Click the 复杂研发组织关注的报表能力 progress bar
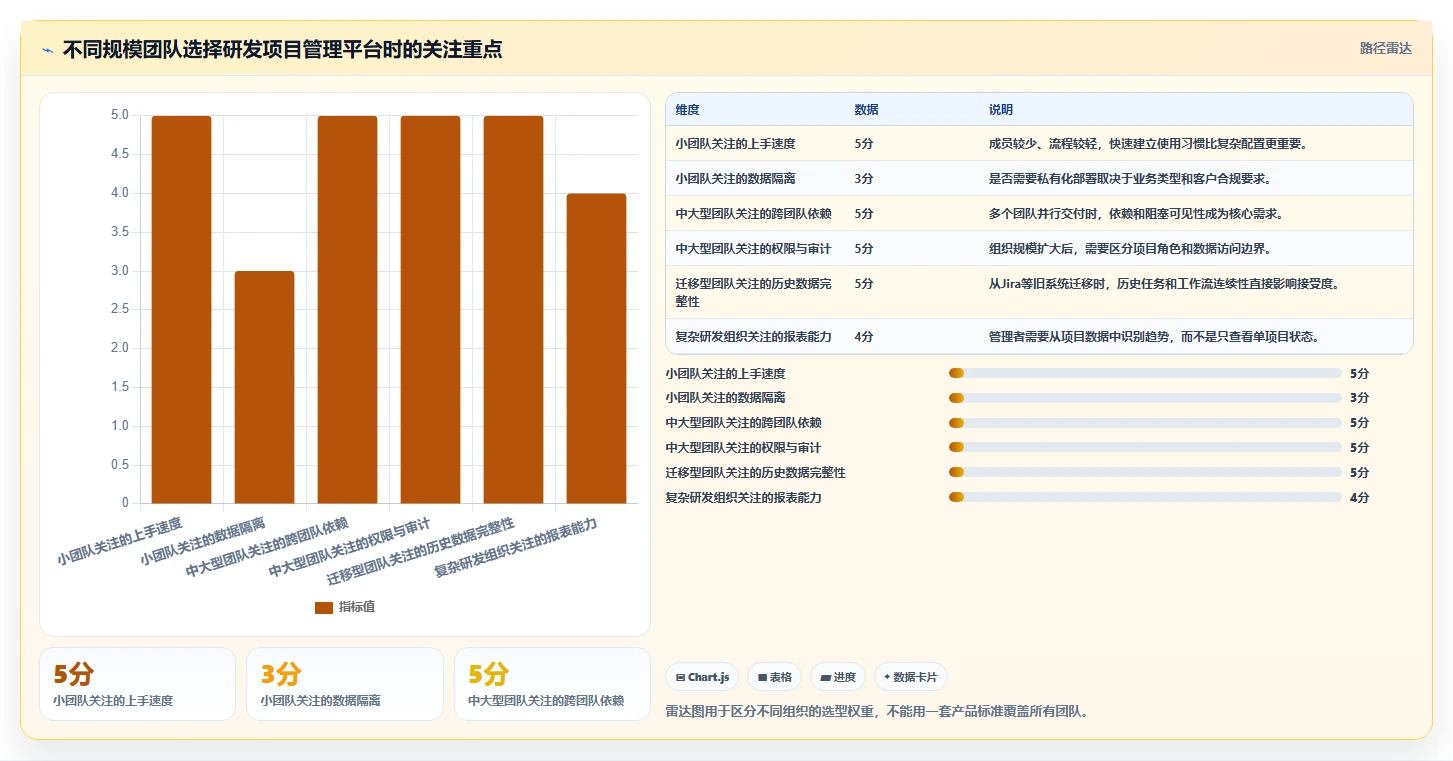This screenshot has height=761, width=1453. [1145, 497]
